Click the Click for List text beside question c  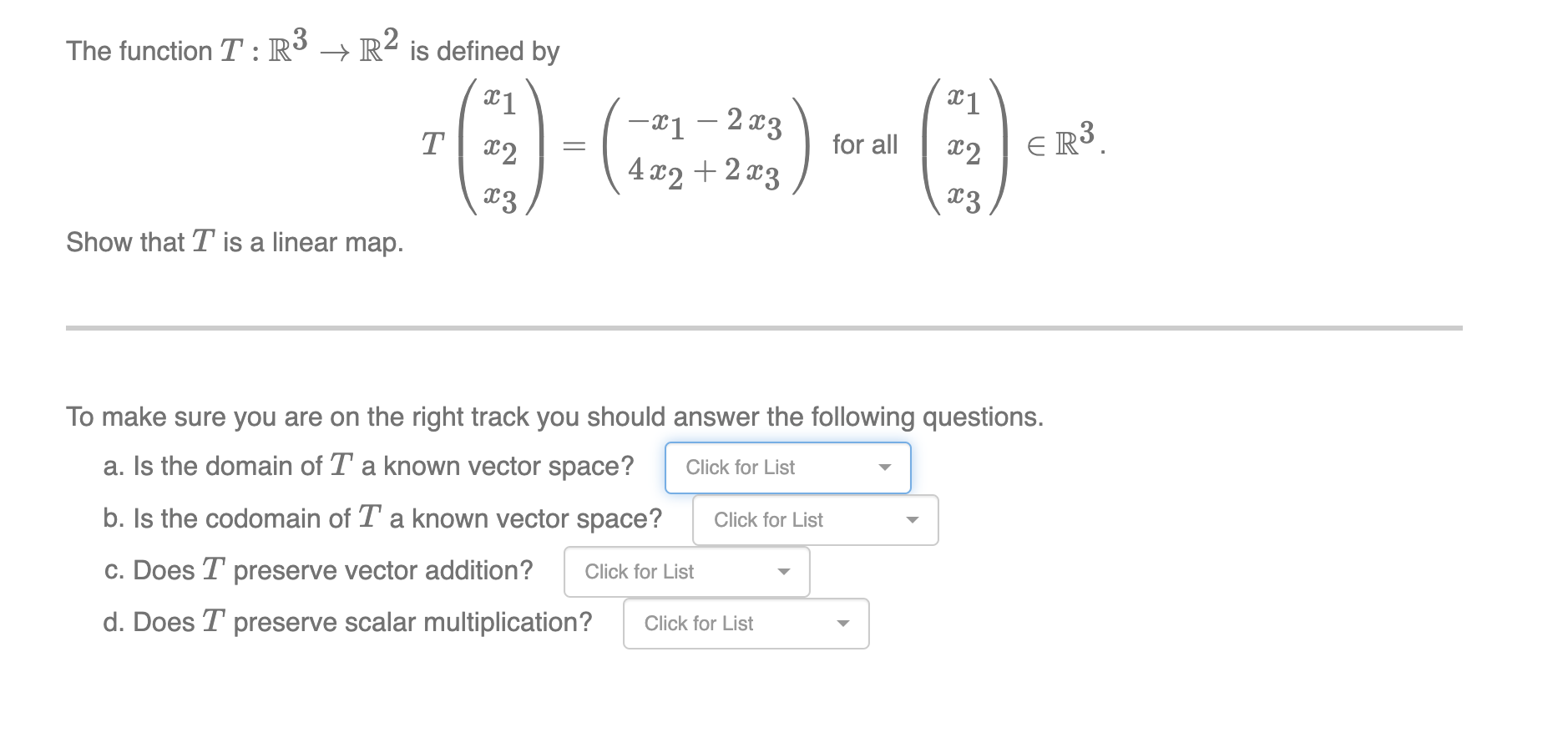639,572
